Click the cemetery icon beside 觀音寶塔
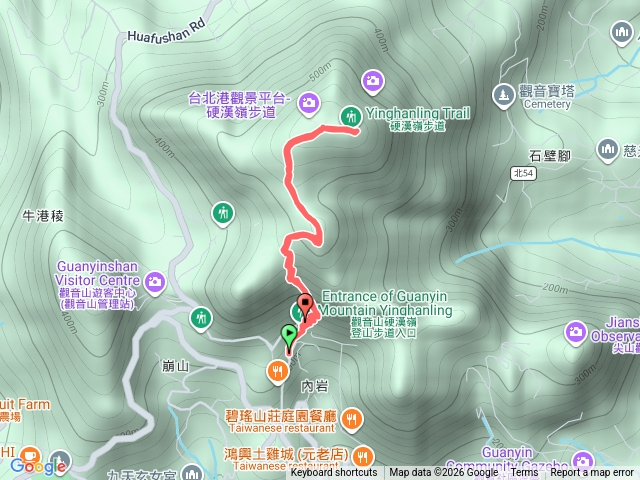640x480 pixels. [x=503, y=96]
